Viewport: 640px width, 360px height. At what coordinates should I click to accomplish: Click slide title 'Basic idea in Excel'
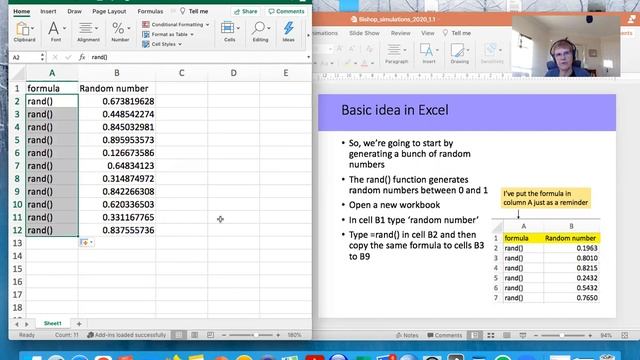[395, 110]
